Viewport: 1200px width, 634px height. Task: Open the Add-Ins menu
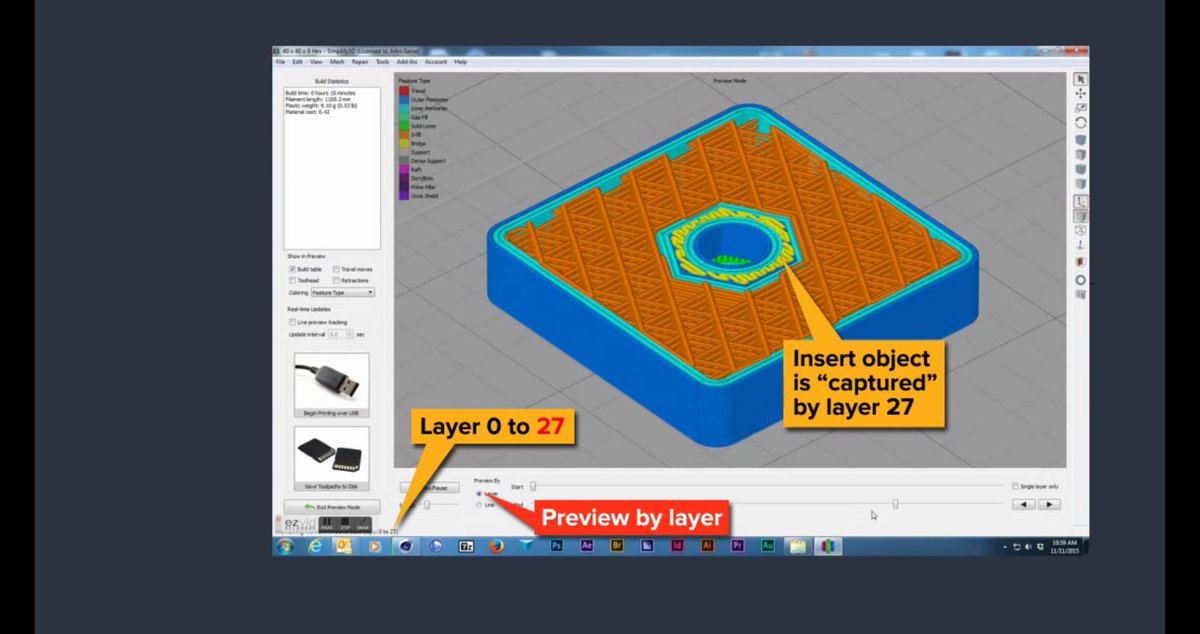[407, 62]
